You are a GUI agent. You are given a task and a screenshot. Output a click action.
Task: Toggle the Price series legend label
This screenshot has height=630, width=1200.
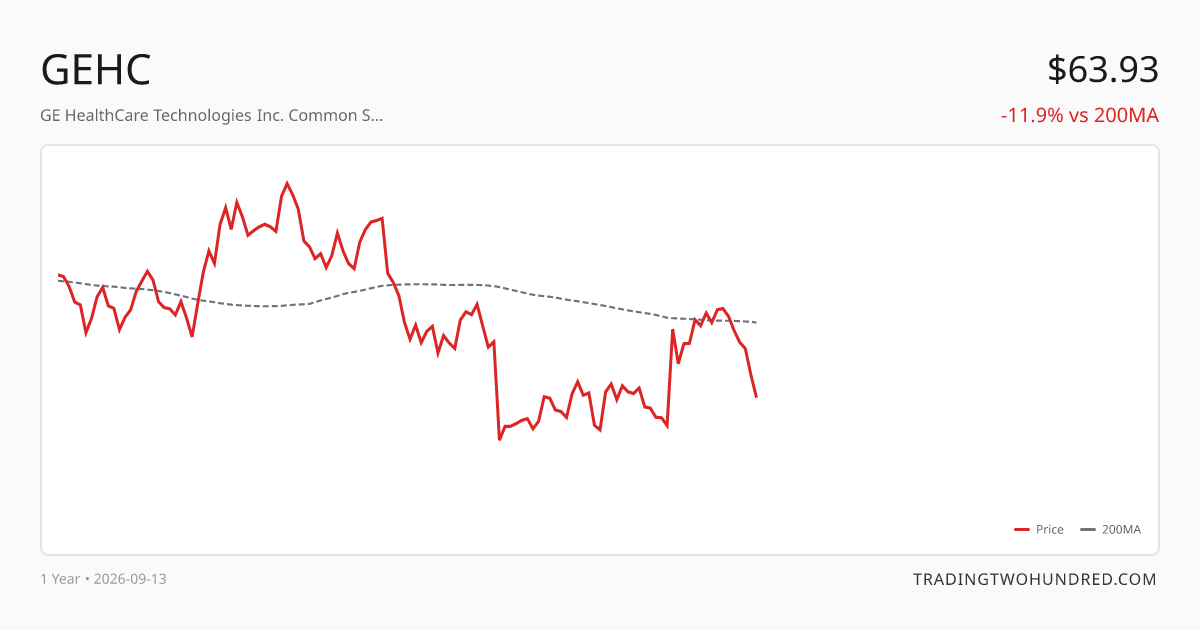[1050, 530]
